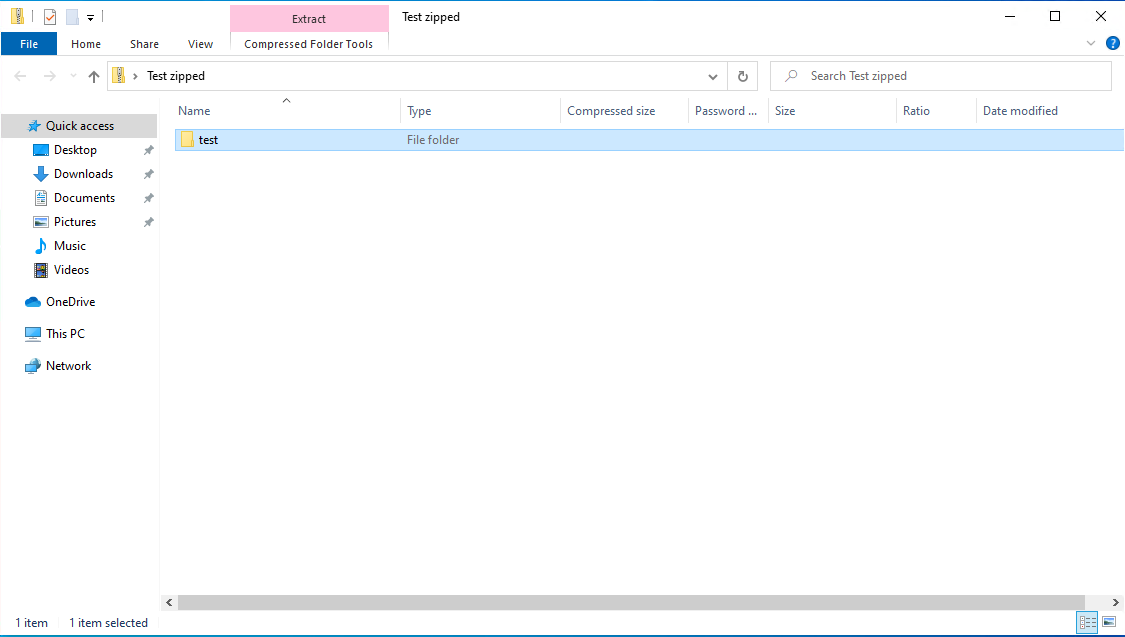Open the Quick Access Toolbar customize dropdown

(x=90, y=16)
